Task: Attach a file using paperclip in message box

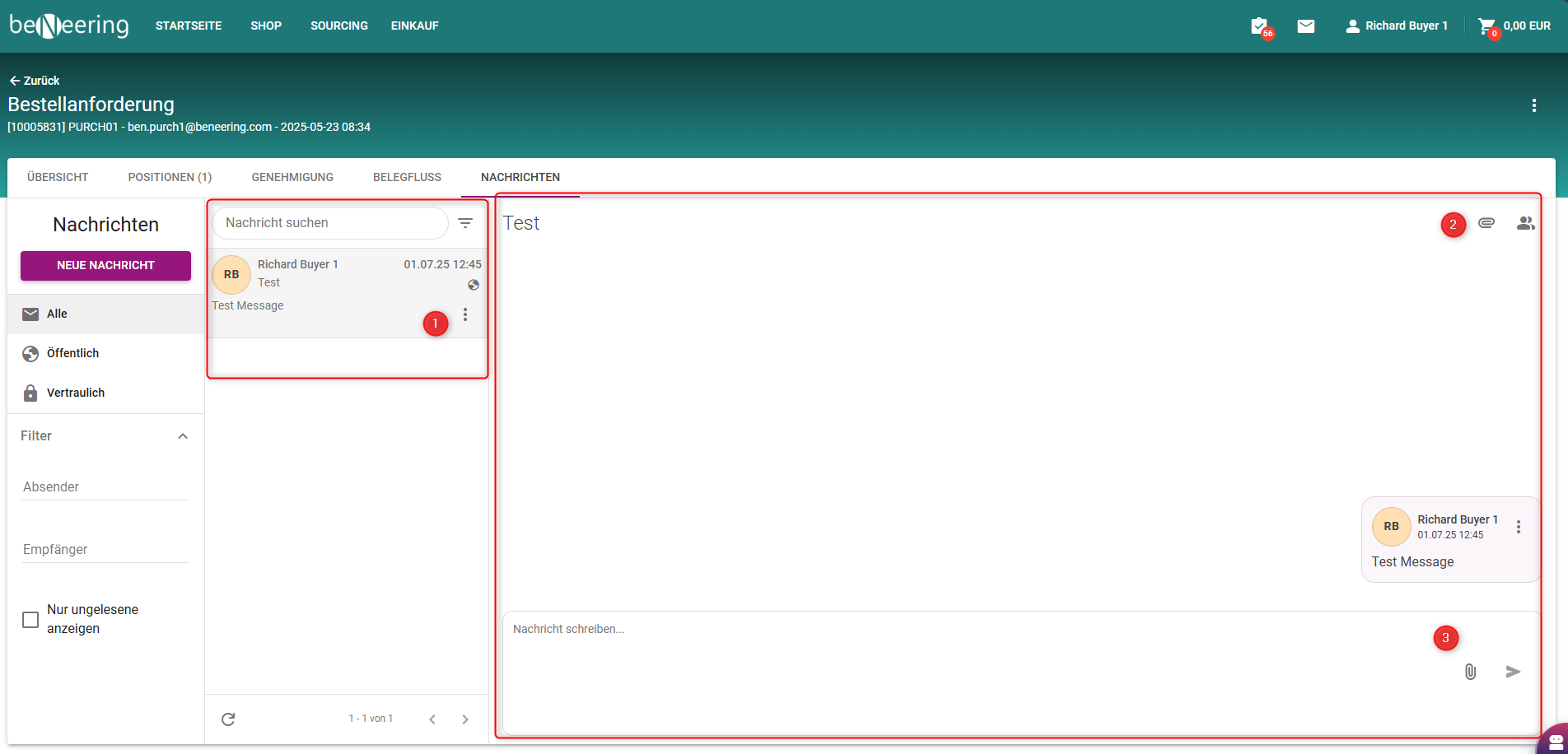Action: [1470, 672]
